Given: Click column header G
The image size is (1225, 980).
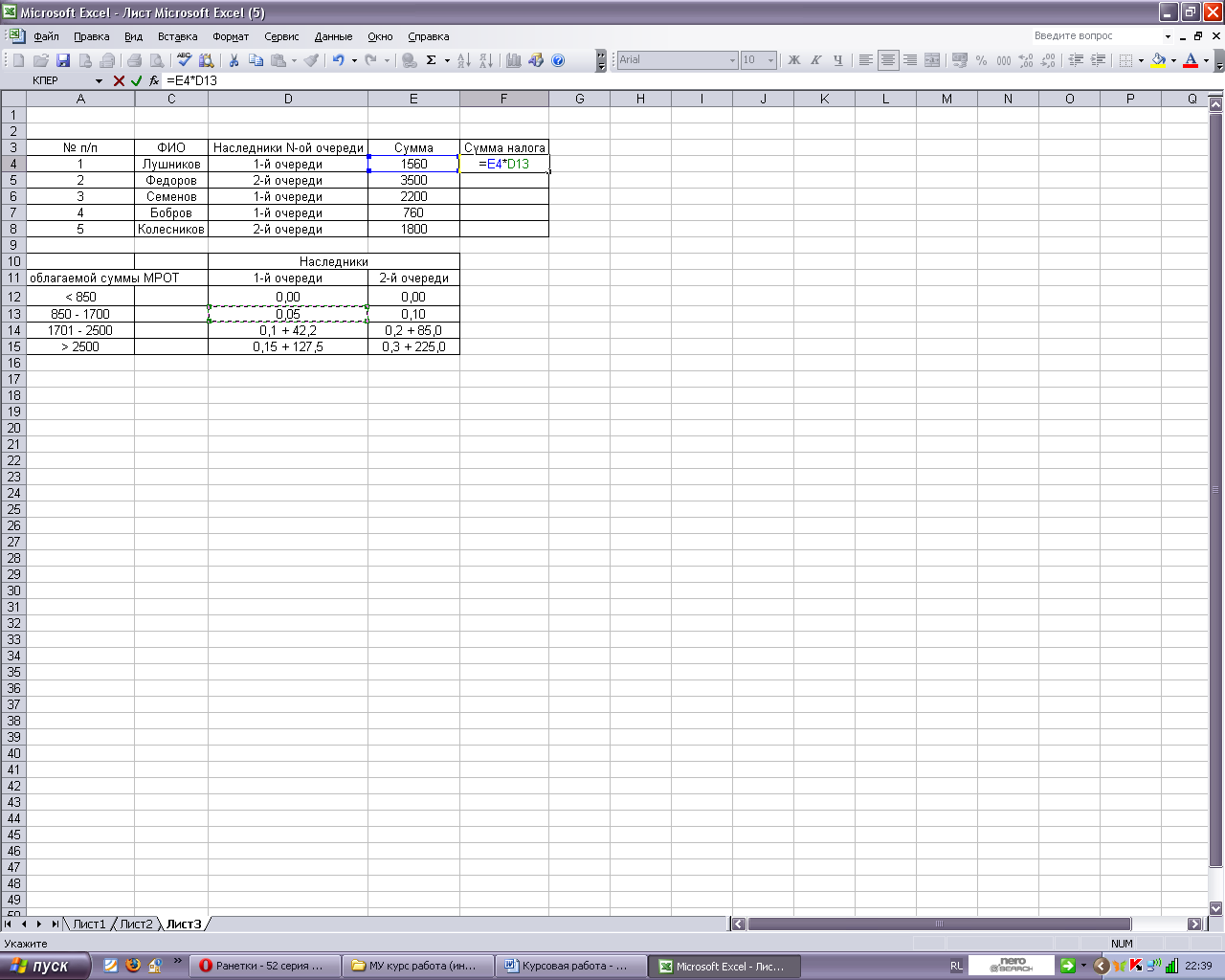Looking at the screenshot, I should (579, 99).
